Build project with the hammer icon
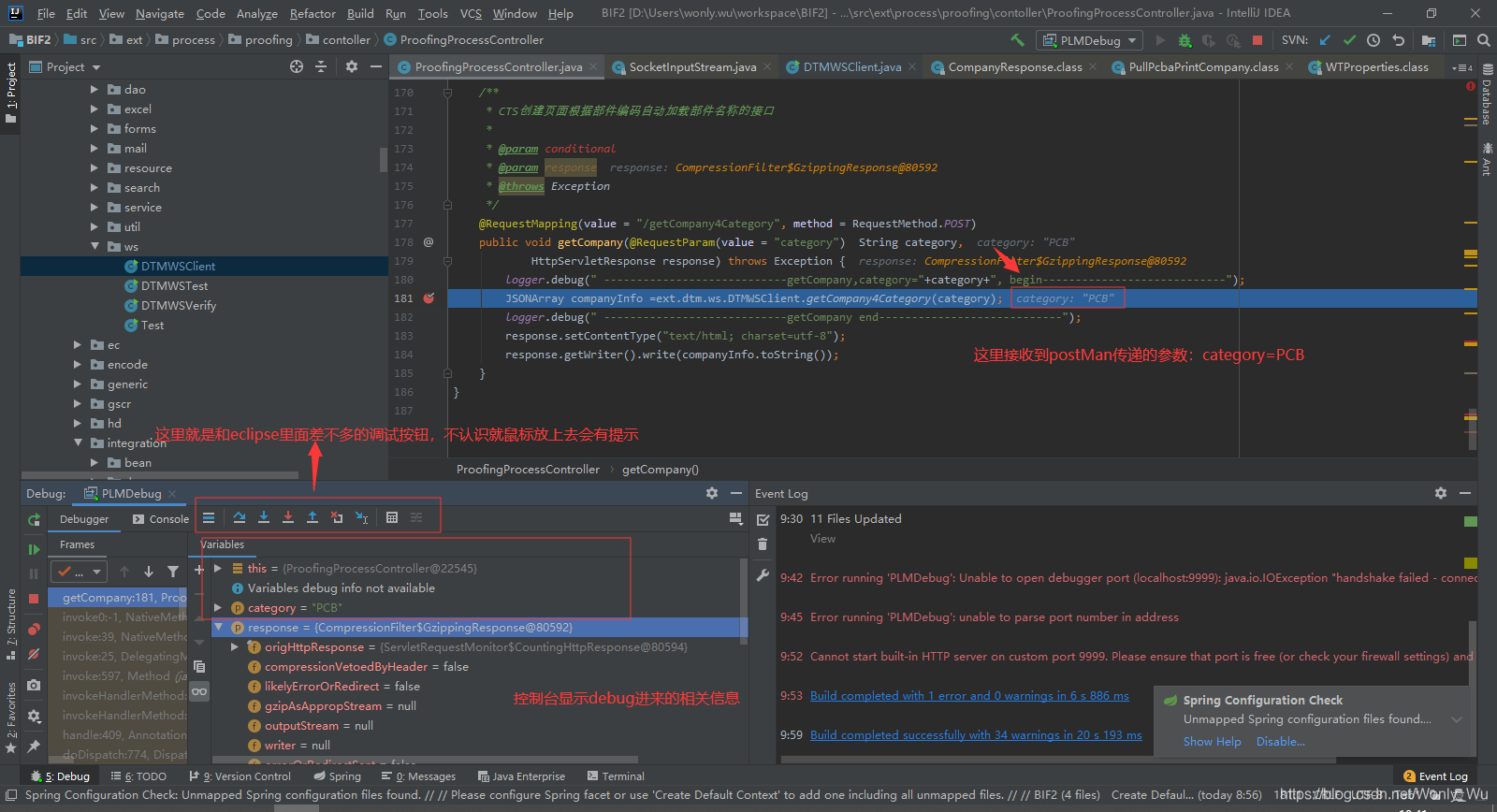The image size is (1497, 812). point(1017,40)
